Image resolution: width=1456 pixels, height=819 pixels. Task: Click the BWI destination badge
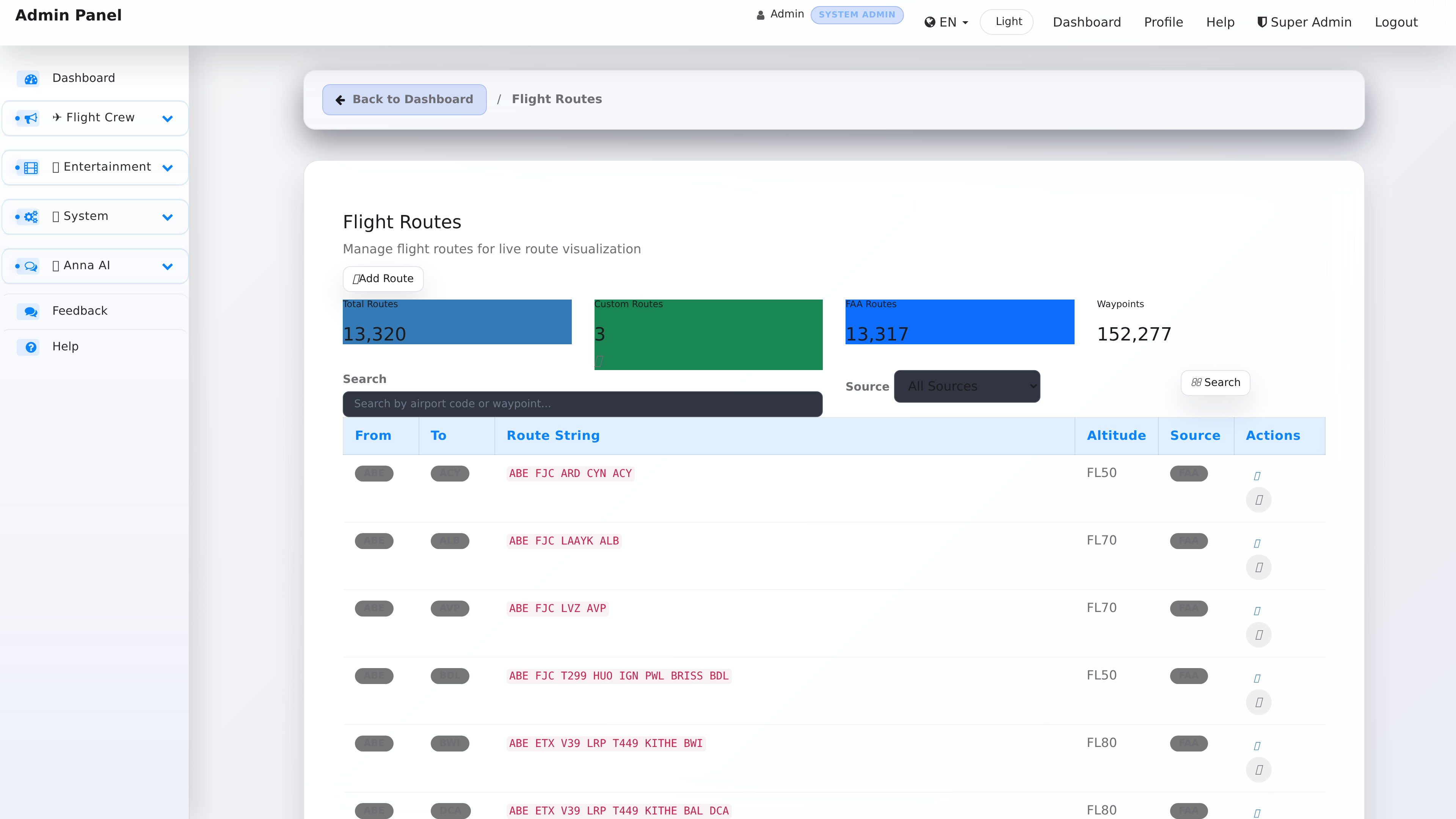coord(450,743)
